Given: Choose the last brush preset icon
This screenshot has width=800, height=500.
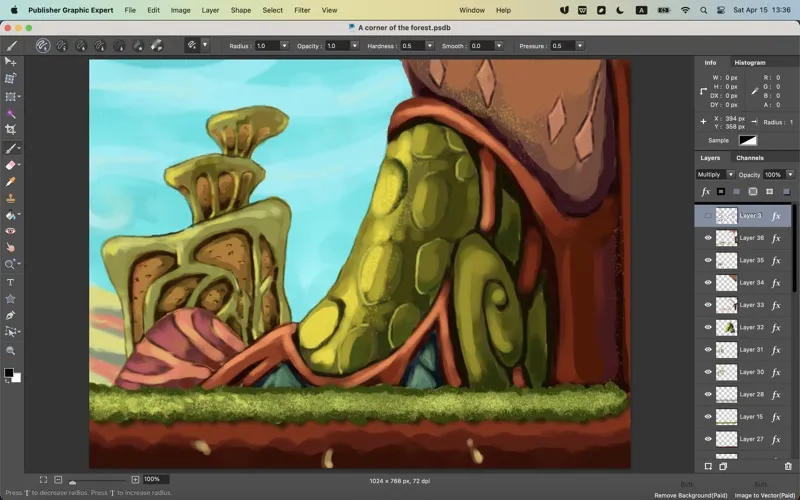Looking at the screenshot, I should pos(157,46).
